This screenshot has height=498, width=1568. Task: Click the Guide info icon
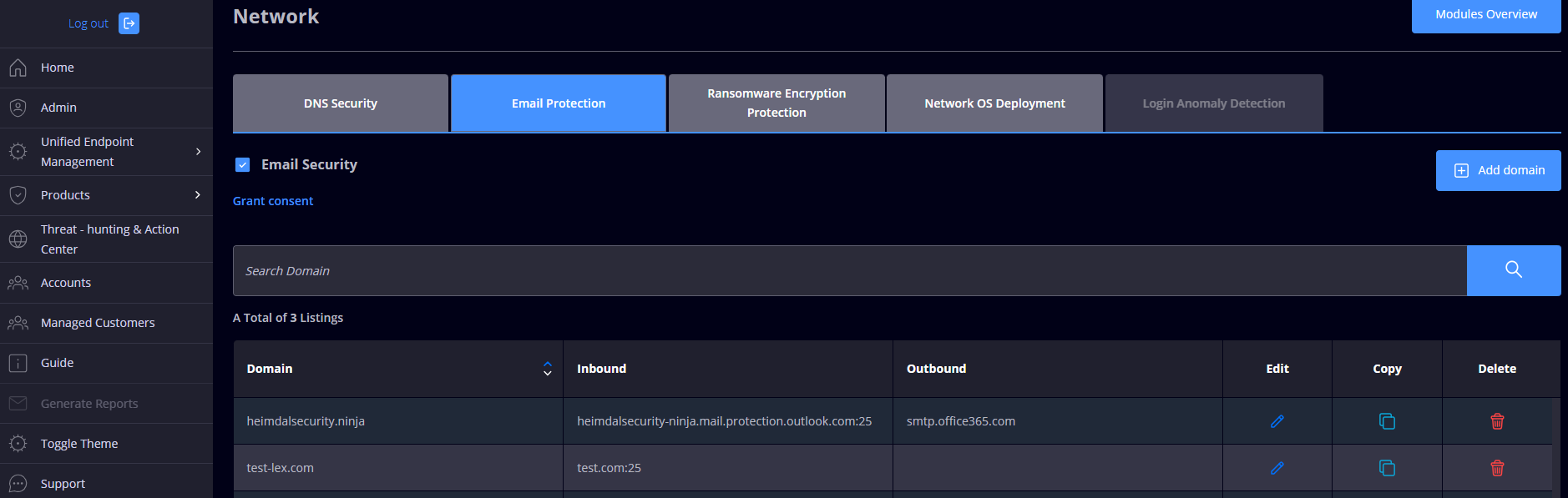coord(18,363)
